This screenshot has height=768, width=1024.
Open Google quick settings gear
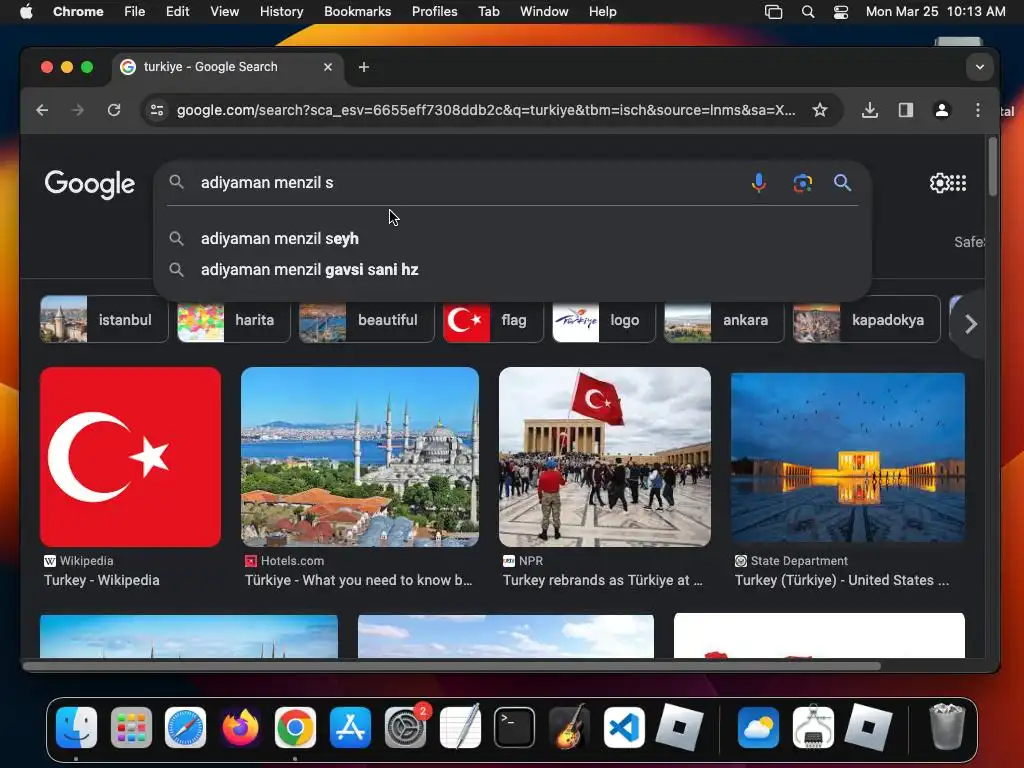tap(939, 183)
